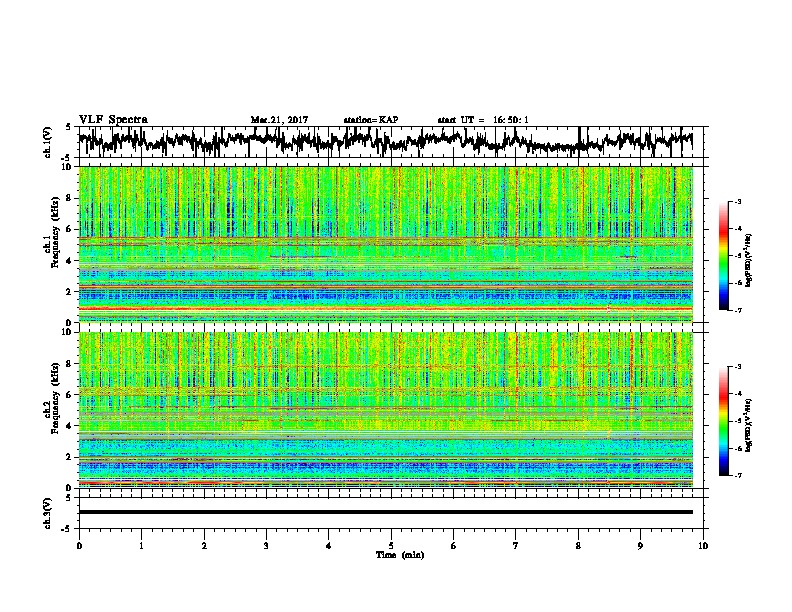Click time-axis tick label "7"
The image size is (792, 612).
[x=516, y=546]
